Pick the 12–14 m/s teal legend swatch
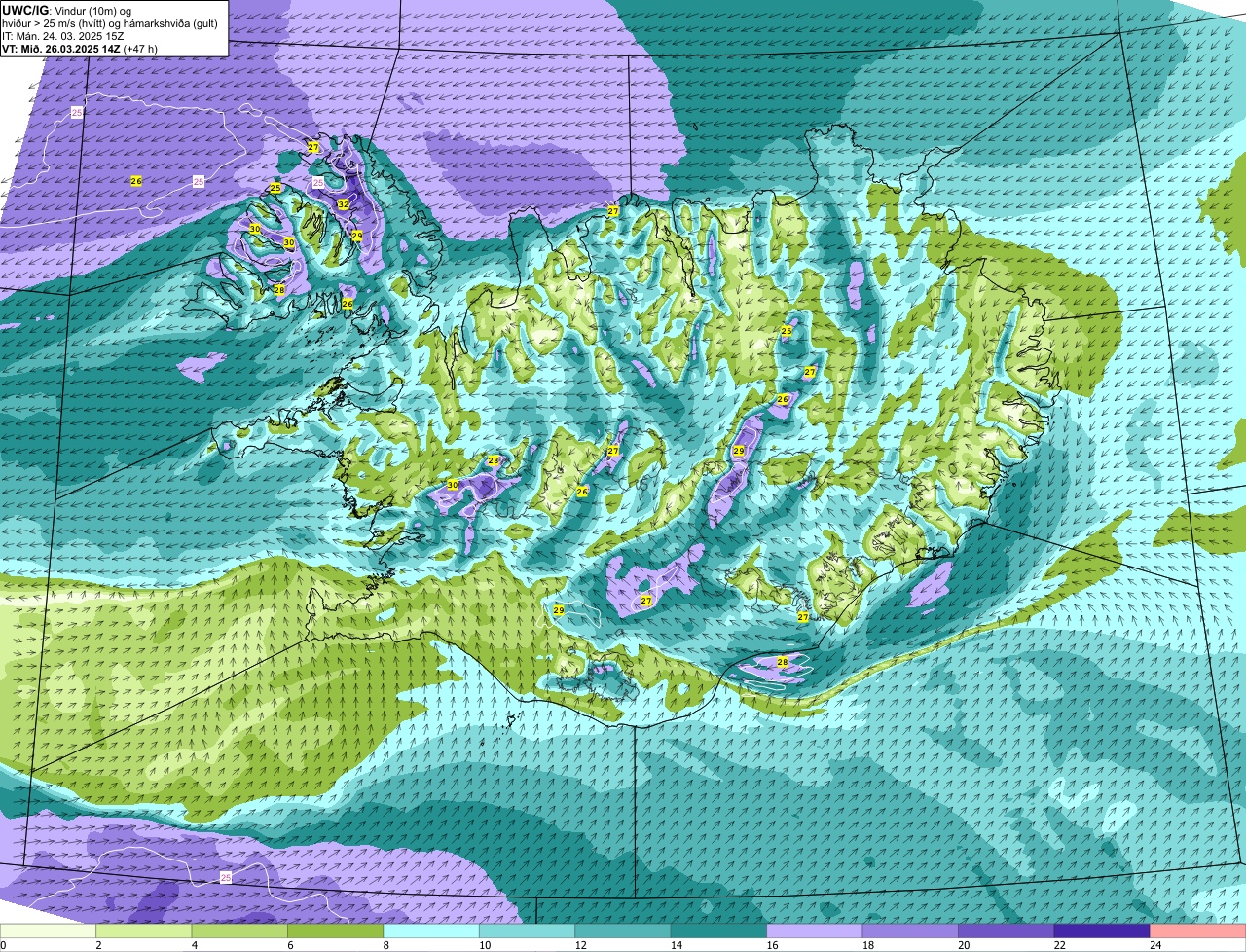The height and width of the screenshot is (952, 1246). (623, 931)
